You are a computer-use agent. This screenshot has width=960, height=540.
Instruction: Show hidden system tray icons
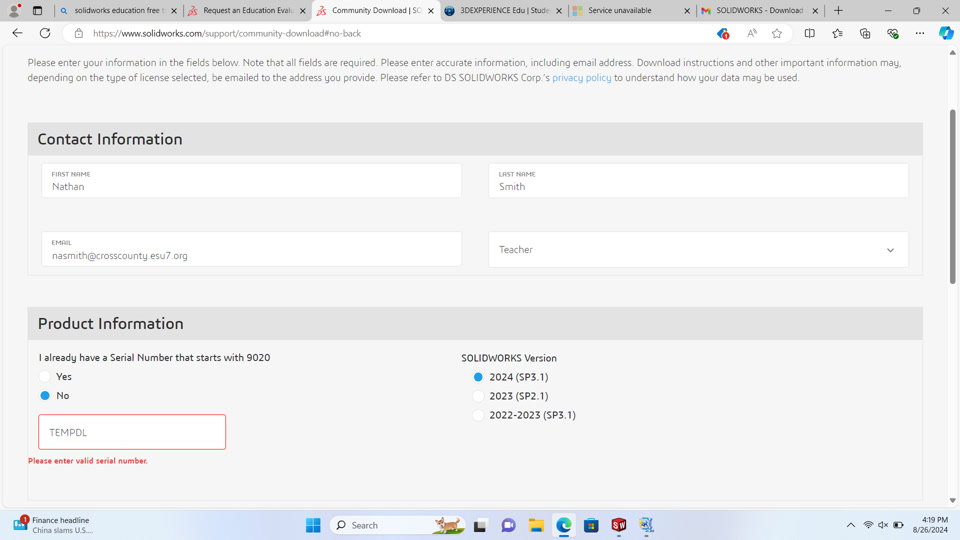(x=850, y=525)
